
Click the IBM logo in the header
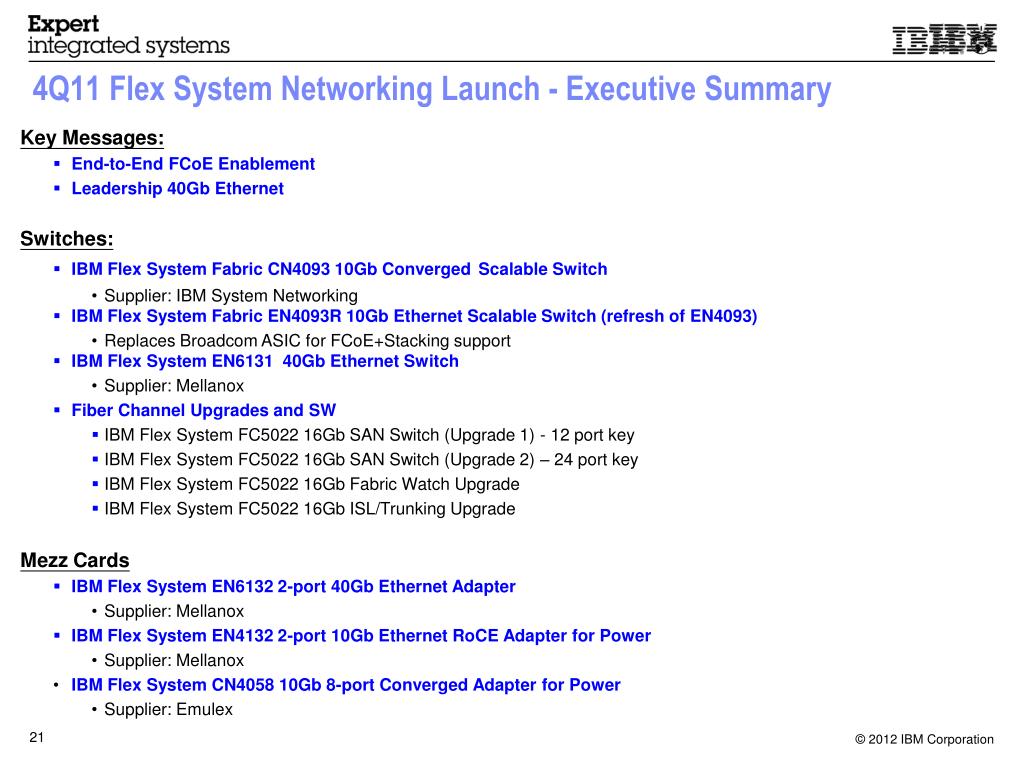pyautogui.click(x=944, y=39)
